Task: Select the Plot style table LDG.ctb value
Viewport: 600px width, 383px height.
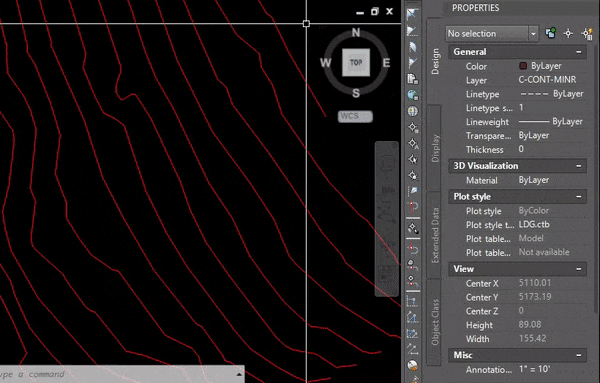Action: [534, 224]
